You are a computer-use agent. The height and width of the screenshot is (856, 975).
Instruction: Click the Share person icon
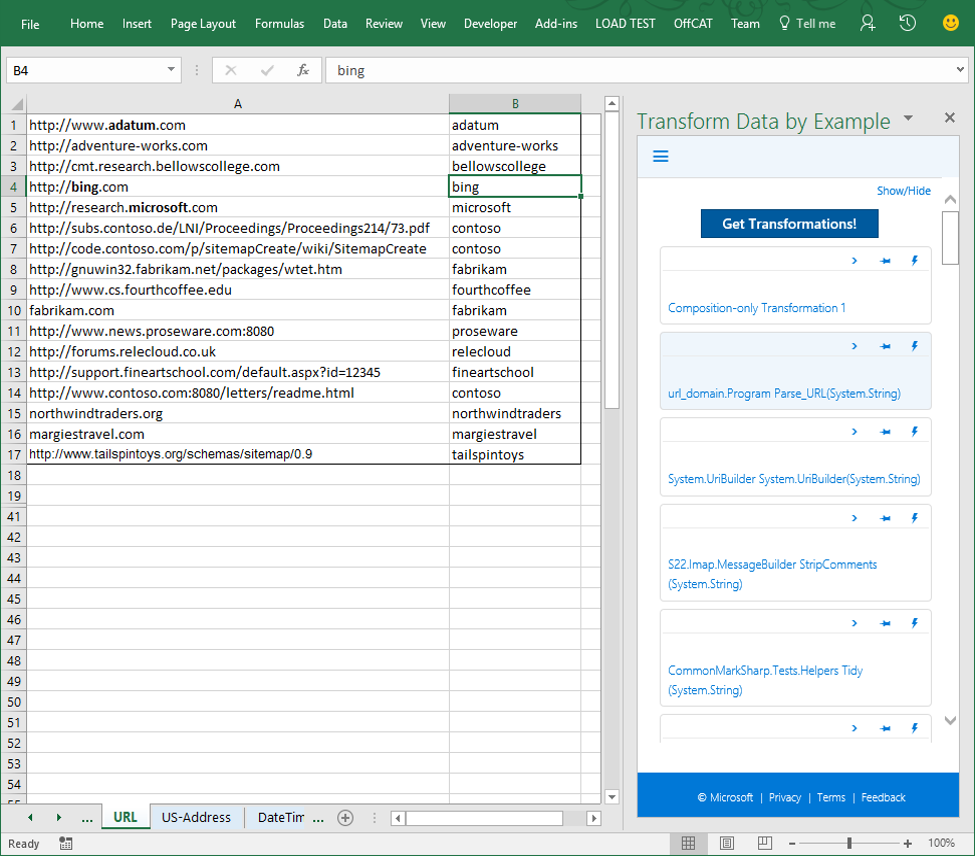click(x=867, y=23)
